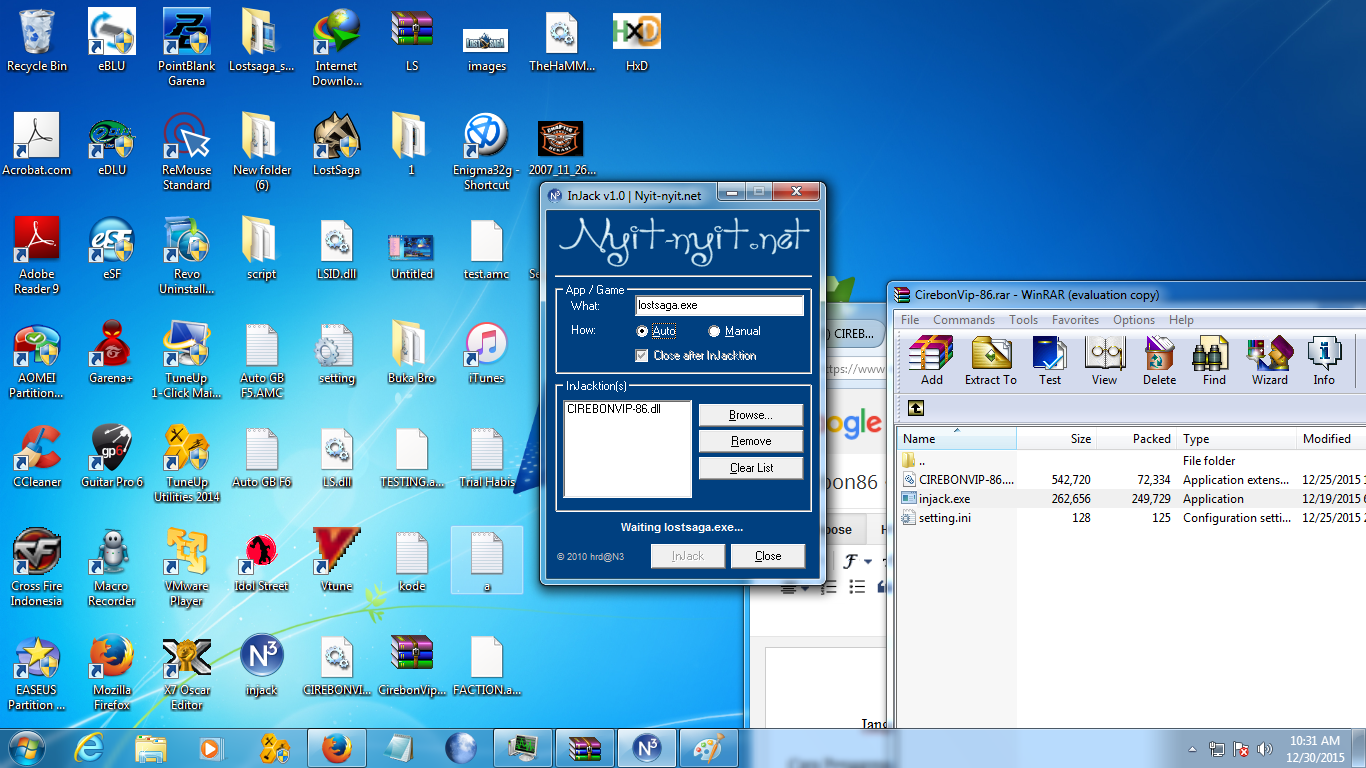Click the Browse... button in InJack
Screen dimensions: 1366x768
click(x=750, y=415)
